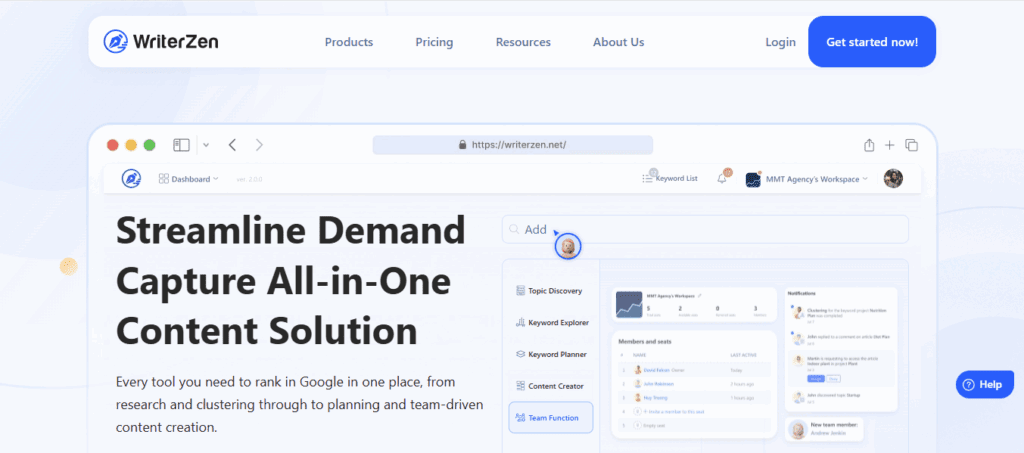Click Get started now! button

point(872,42)
